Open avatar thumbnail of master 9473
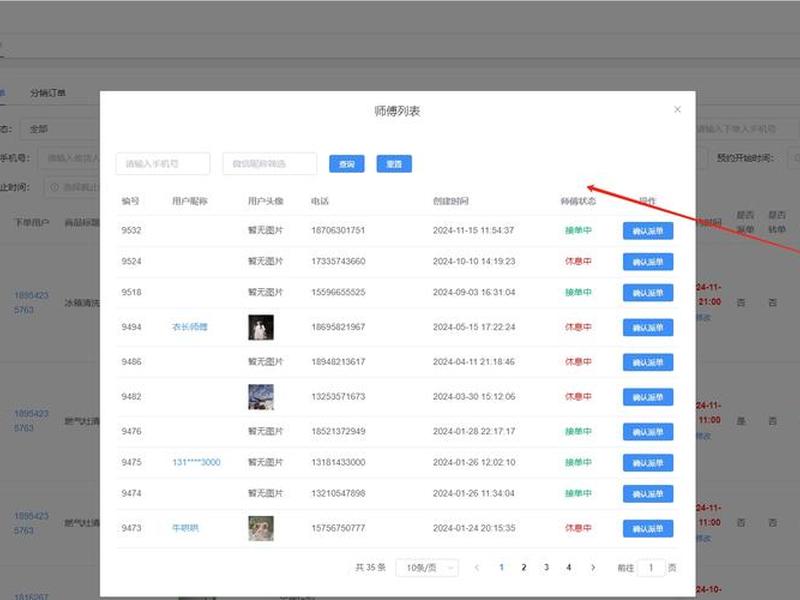The height and width of the screenshot is (600, 800). [x=261, y=528]
